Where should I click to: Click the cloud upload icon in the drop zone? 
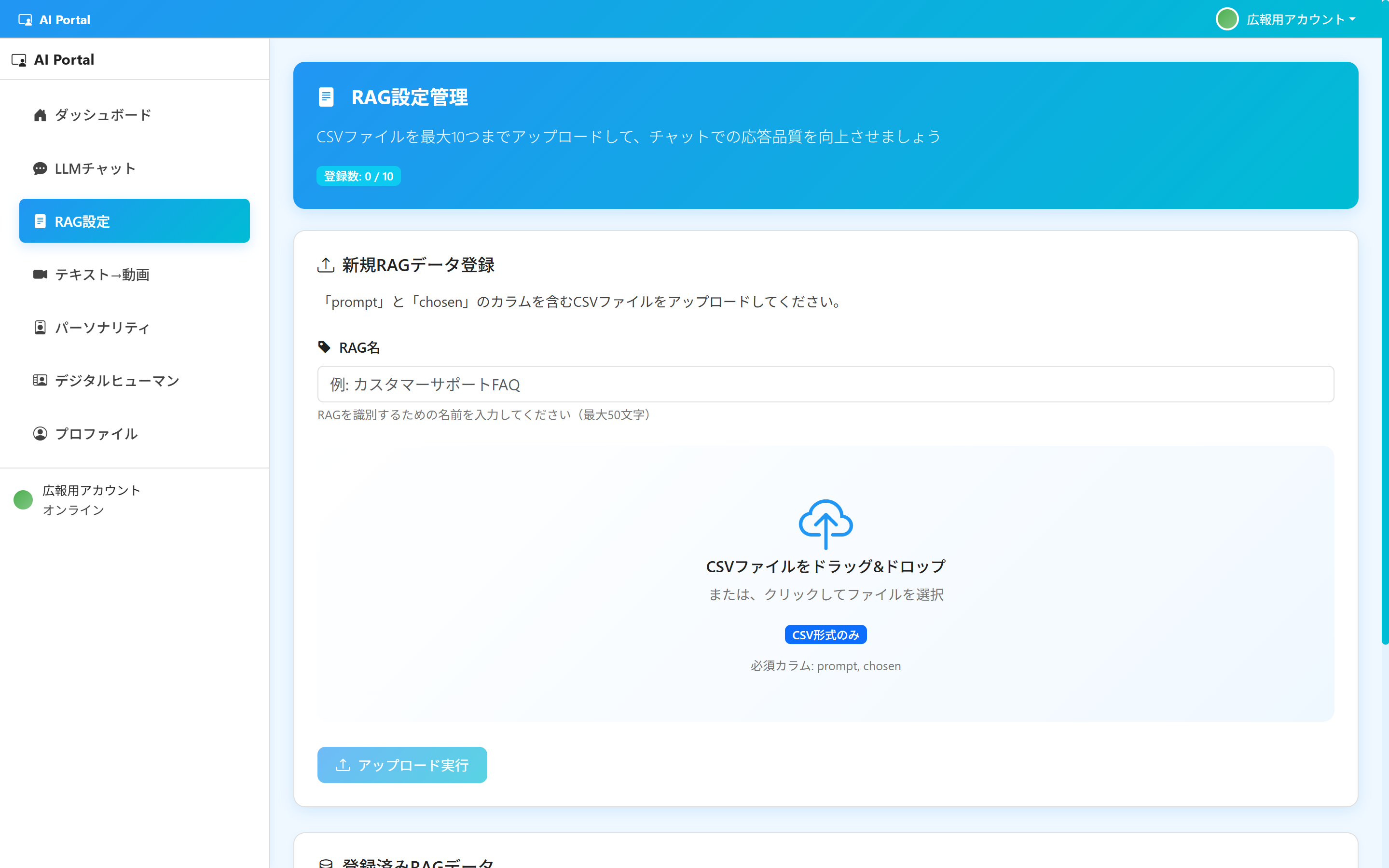(x=825, y=524)
